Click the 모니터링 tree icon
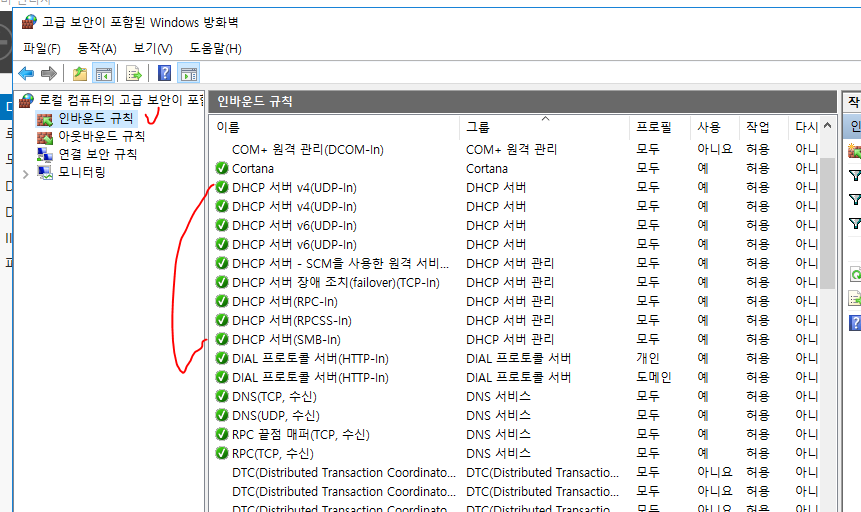861x512 pixels. click(44, 172)
